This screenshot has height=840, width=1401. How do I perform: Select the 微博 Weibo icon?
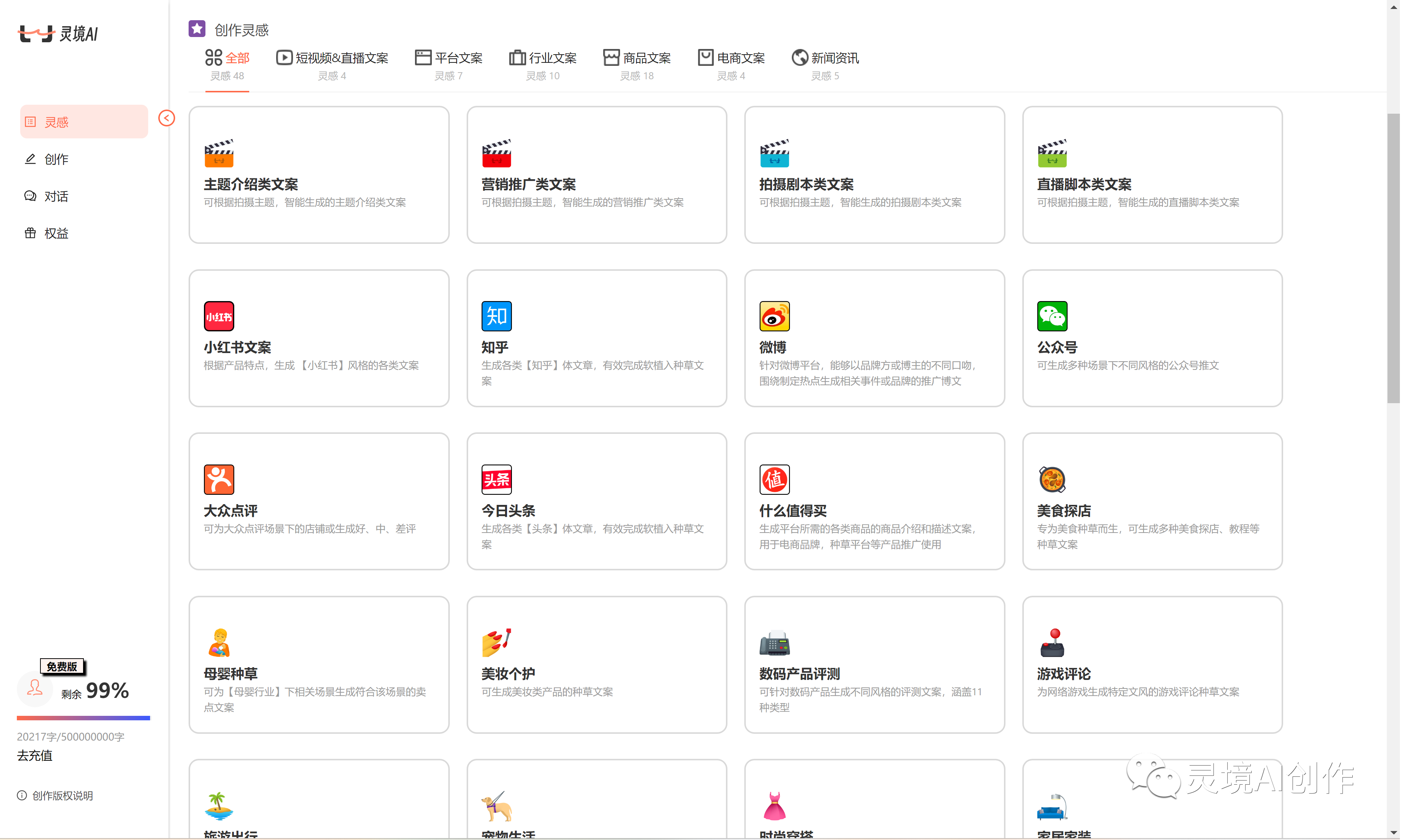[x=775, y=316]
